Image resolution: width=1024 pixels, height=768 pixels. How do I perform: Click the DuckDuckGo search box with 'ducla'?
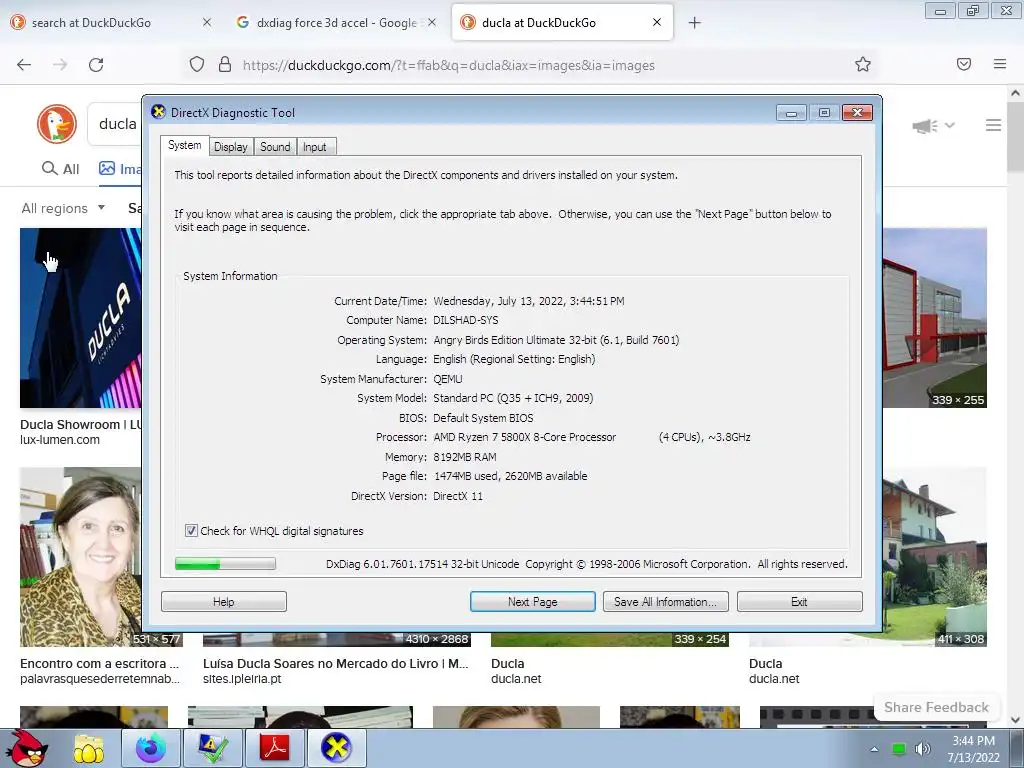[115, 124]
